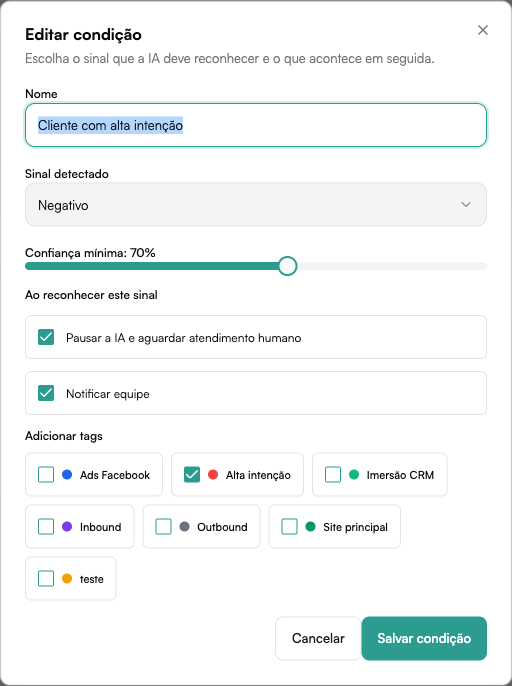Click the orange dot of teste tag
Viewport: 512px width, 686px height.
click(x=67, y=579)
